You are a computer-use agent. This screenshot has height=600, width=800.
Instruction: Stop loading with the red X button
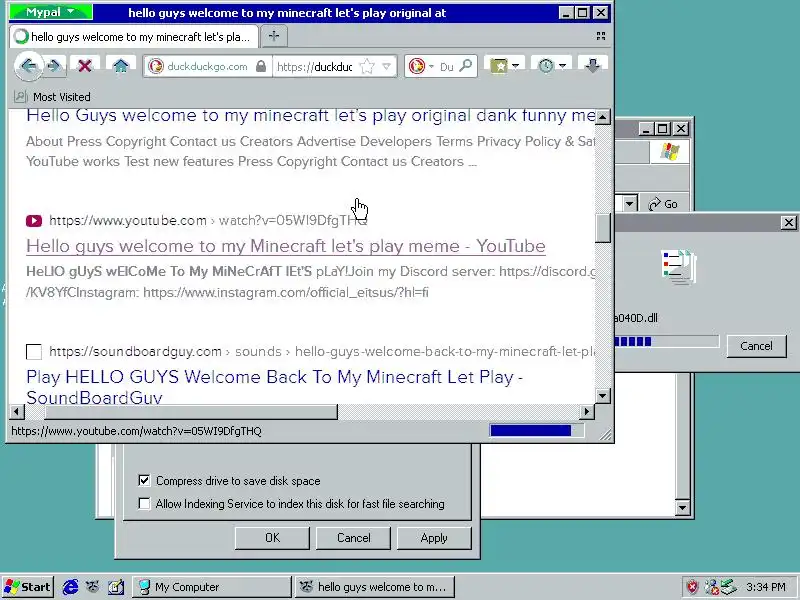pos(85,66)
